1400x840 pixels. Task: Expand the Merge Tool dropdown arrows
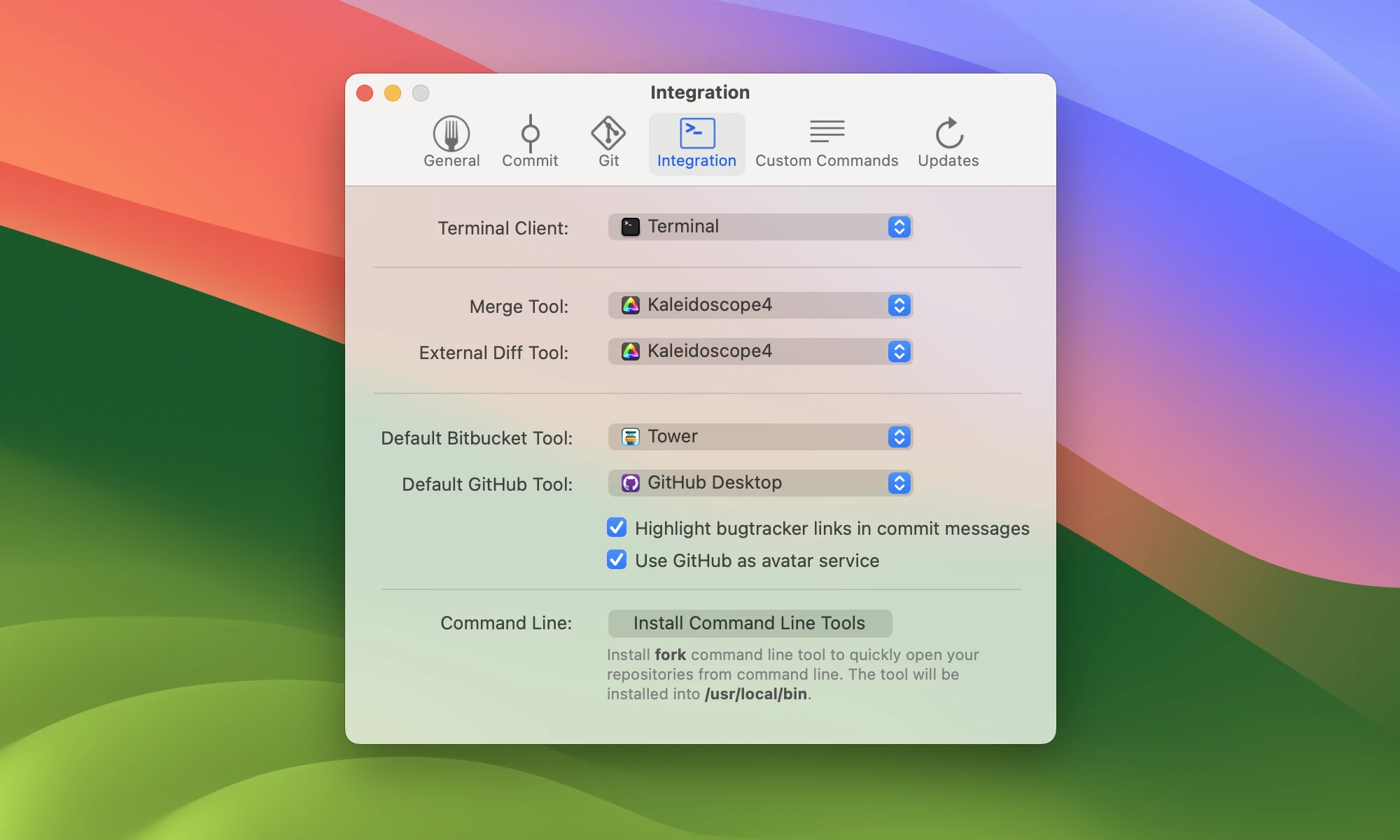click(x=899, y=305)
